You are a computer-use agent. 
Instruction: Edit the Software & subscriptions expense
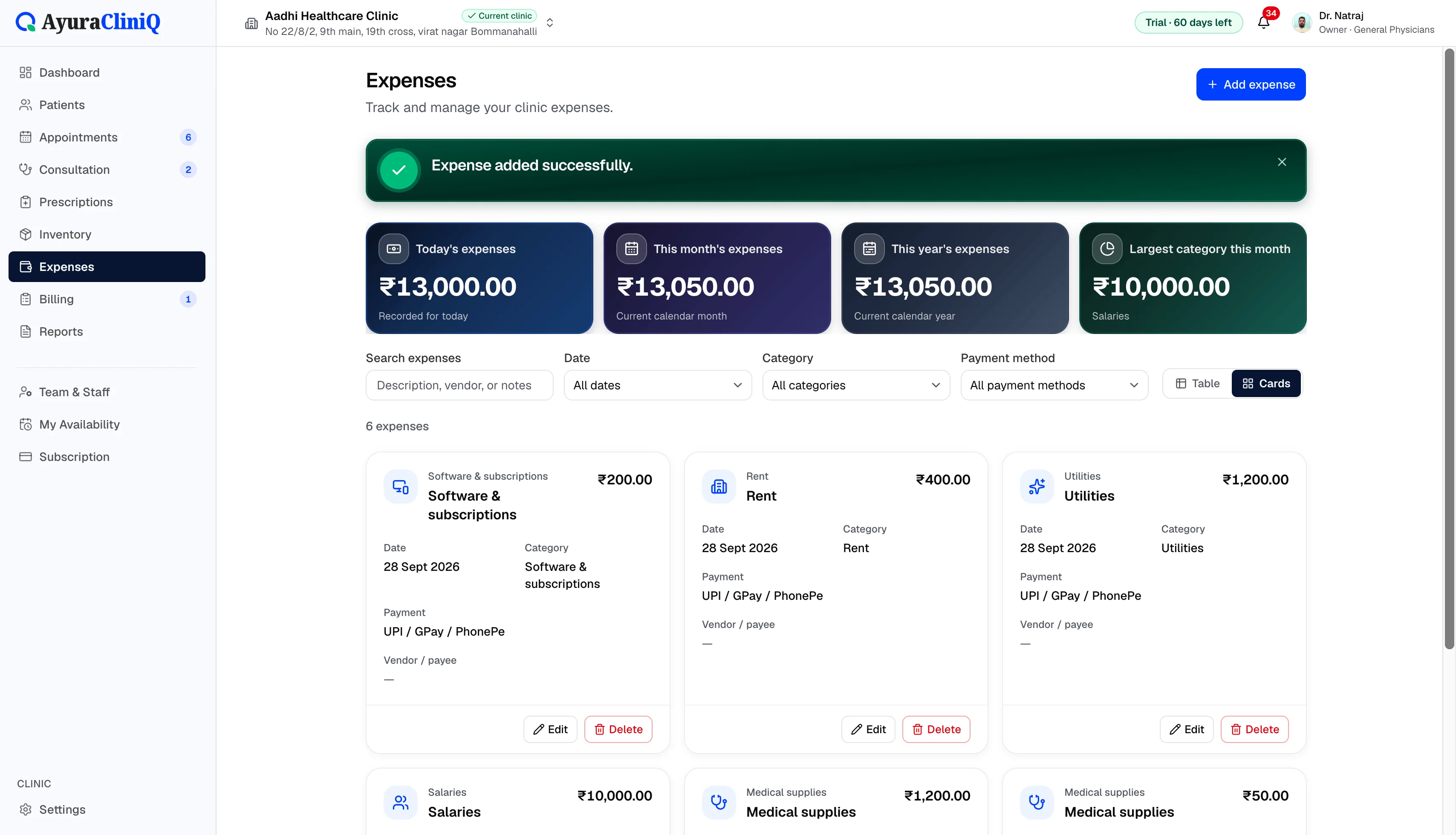(550, 729)
